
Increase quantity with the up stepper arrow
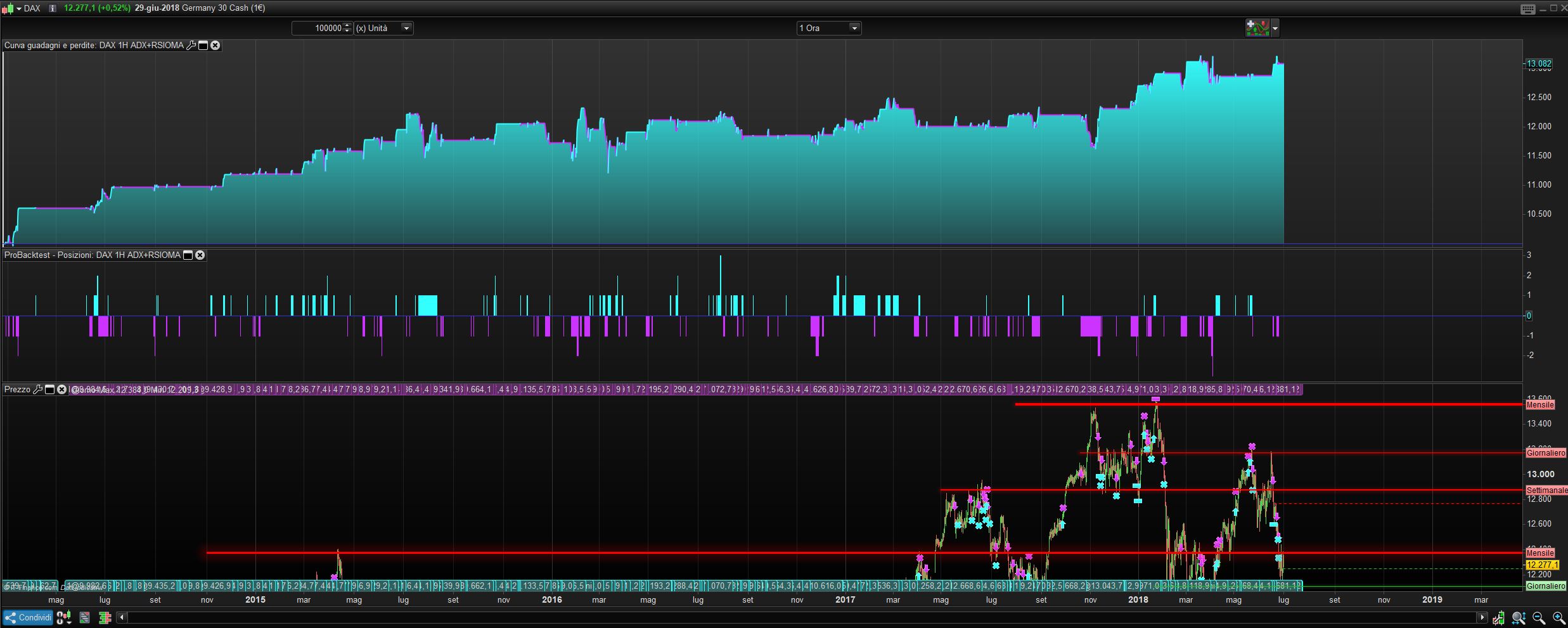point(347,25)
